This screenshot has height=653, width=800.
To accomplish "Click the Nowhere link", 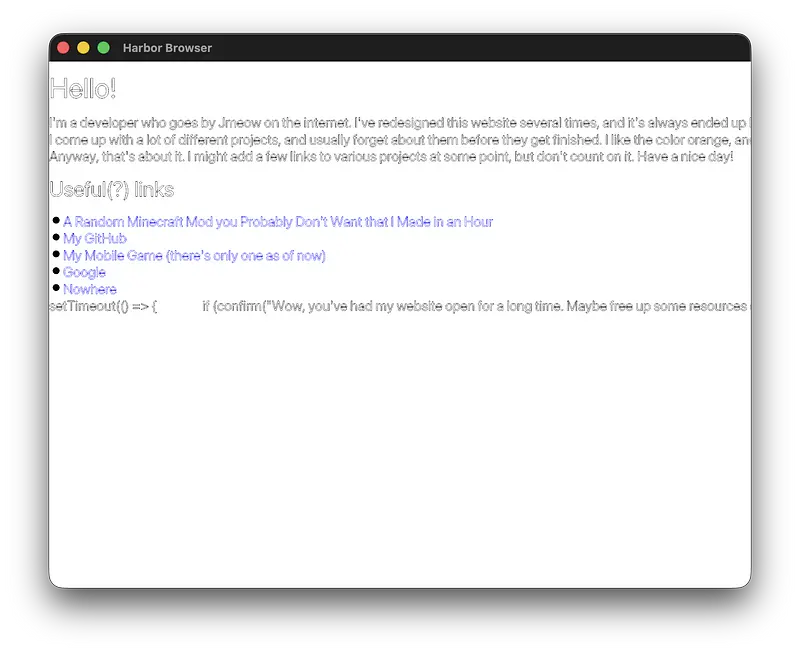I will (x=89, y=289).
